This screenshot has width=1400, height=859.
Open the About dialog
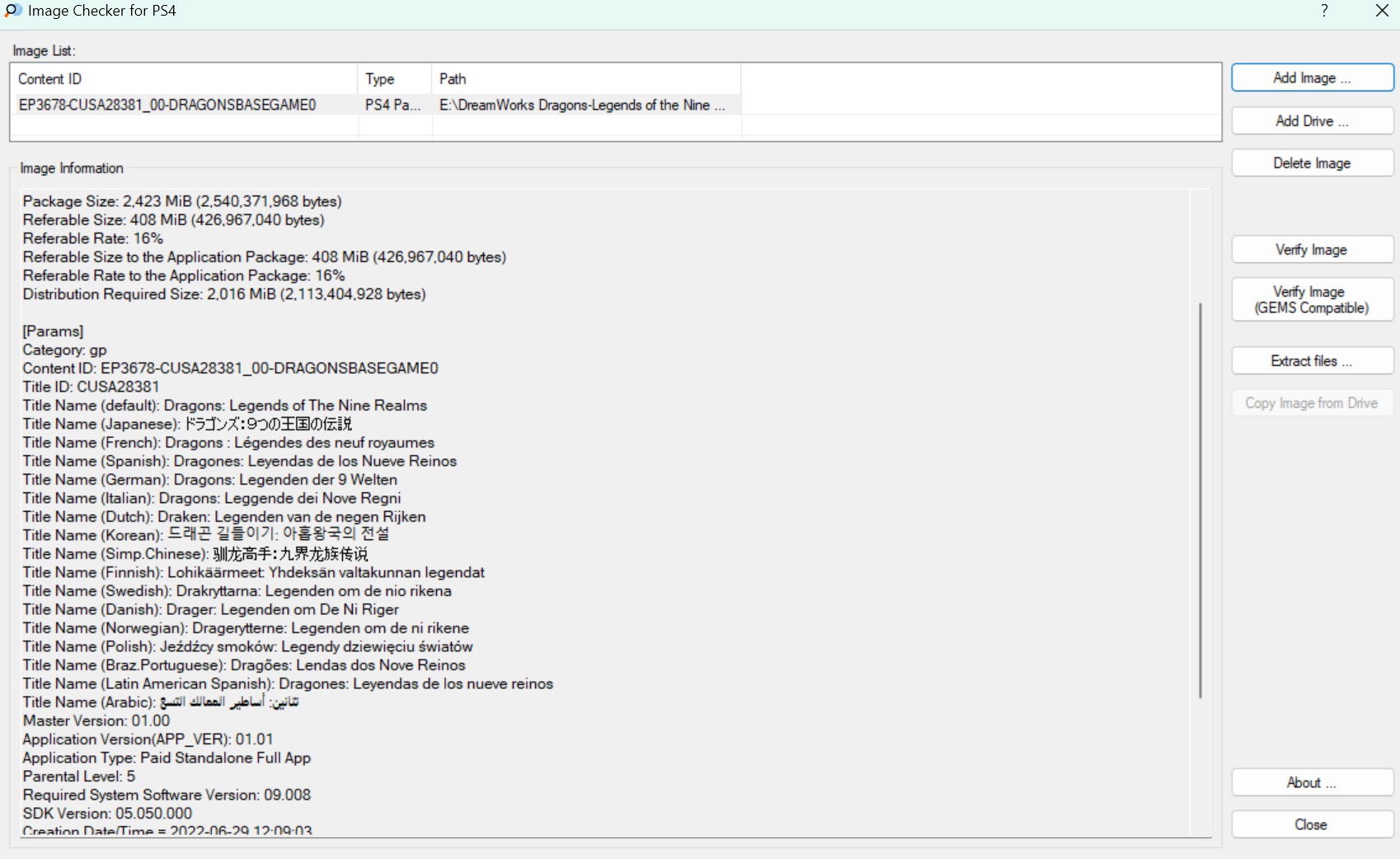1312,782
